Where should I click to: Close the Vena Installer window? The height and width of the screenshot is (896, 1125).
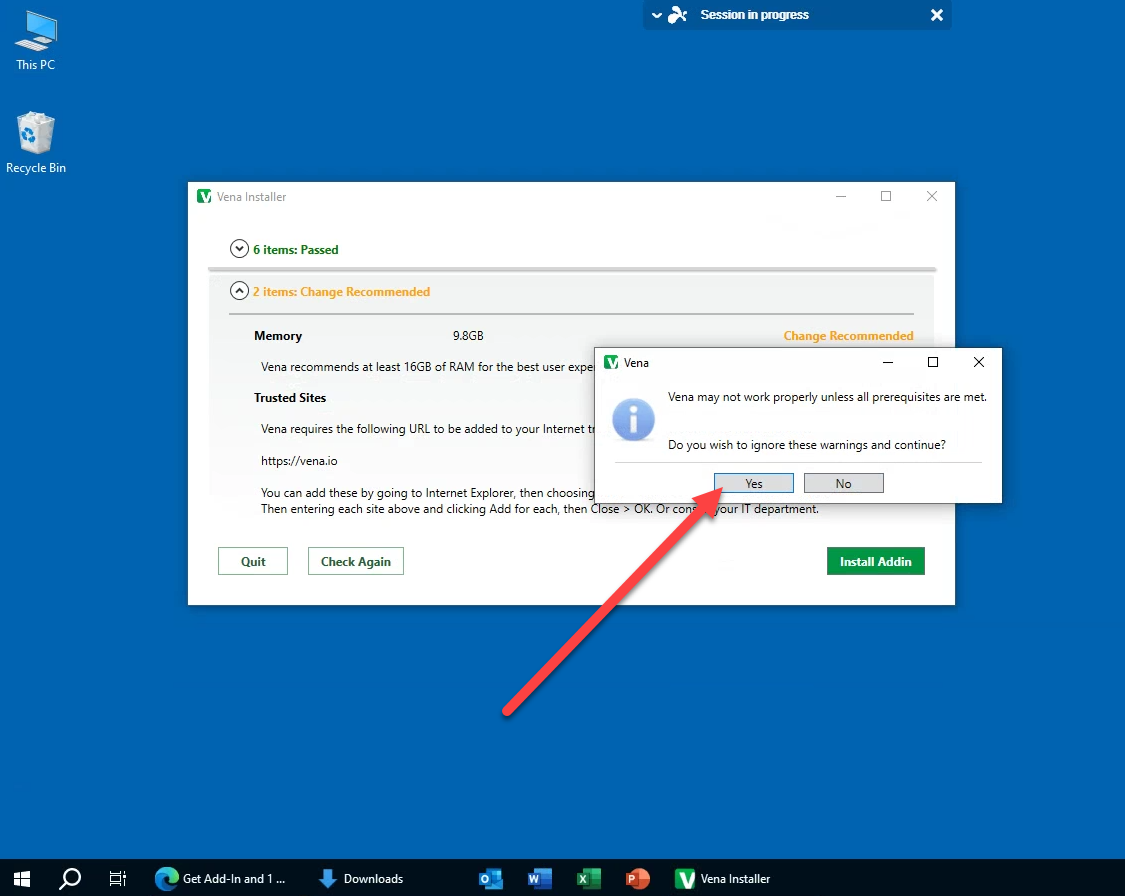coord(931,196)
